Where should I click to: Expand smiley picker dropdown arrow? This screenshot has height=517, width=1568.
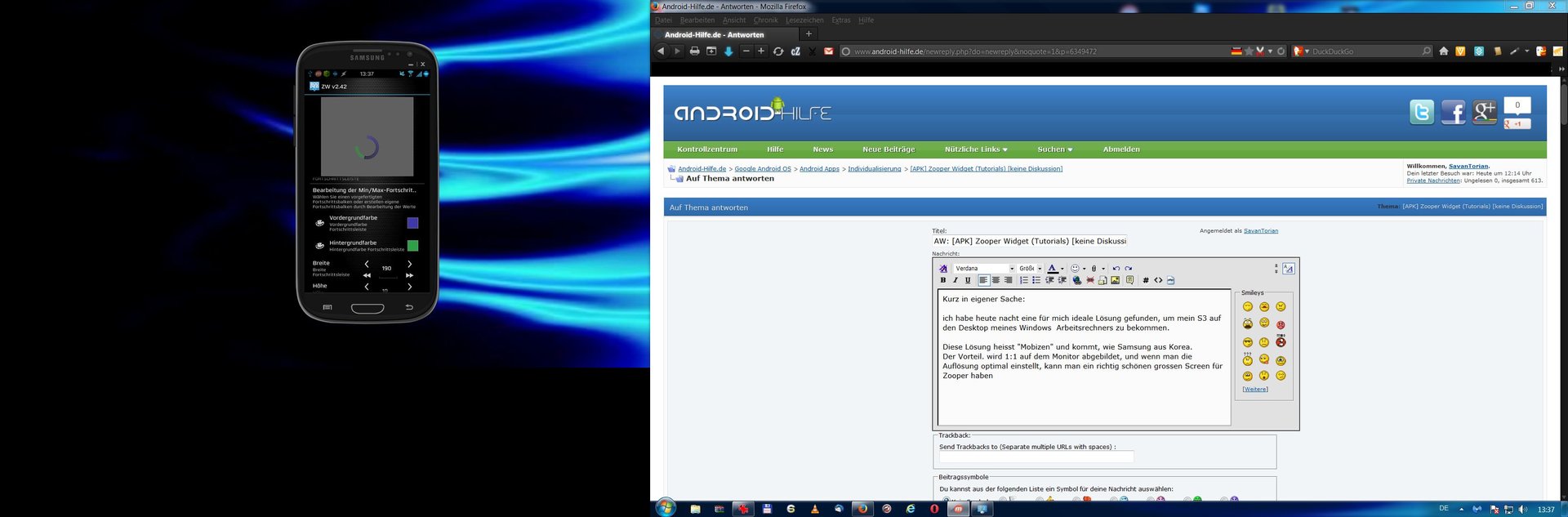click(1084, 269)
